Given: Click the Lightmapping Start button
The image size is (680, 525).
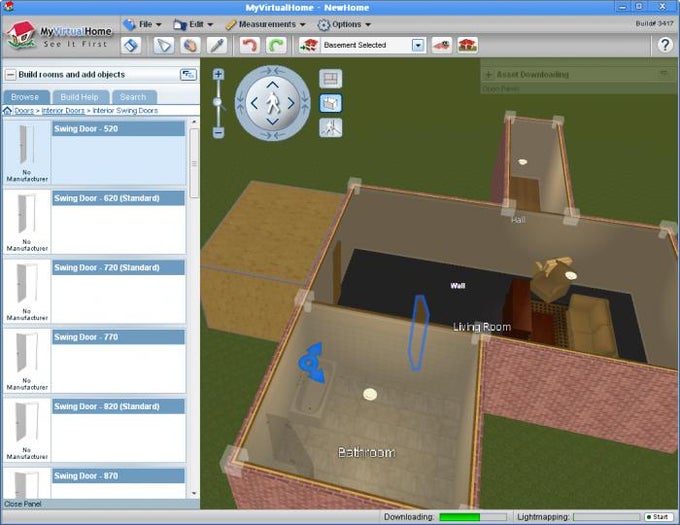Looking at the screenshot, I should (x=658, y=517).
